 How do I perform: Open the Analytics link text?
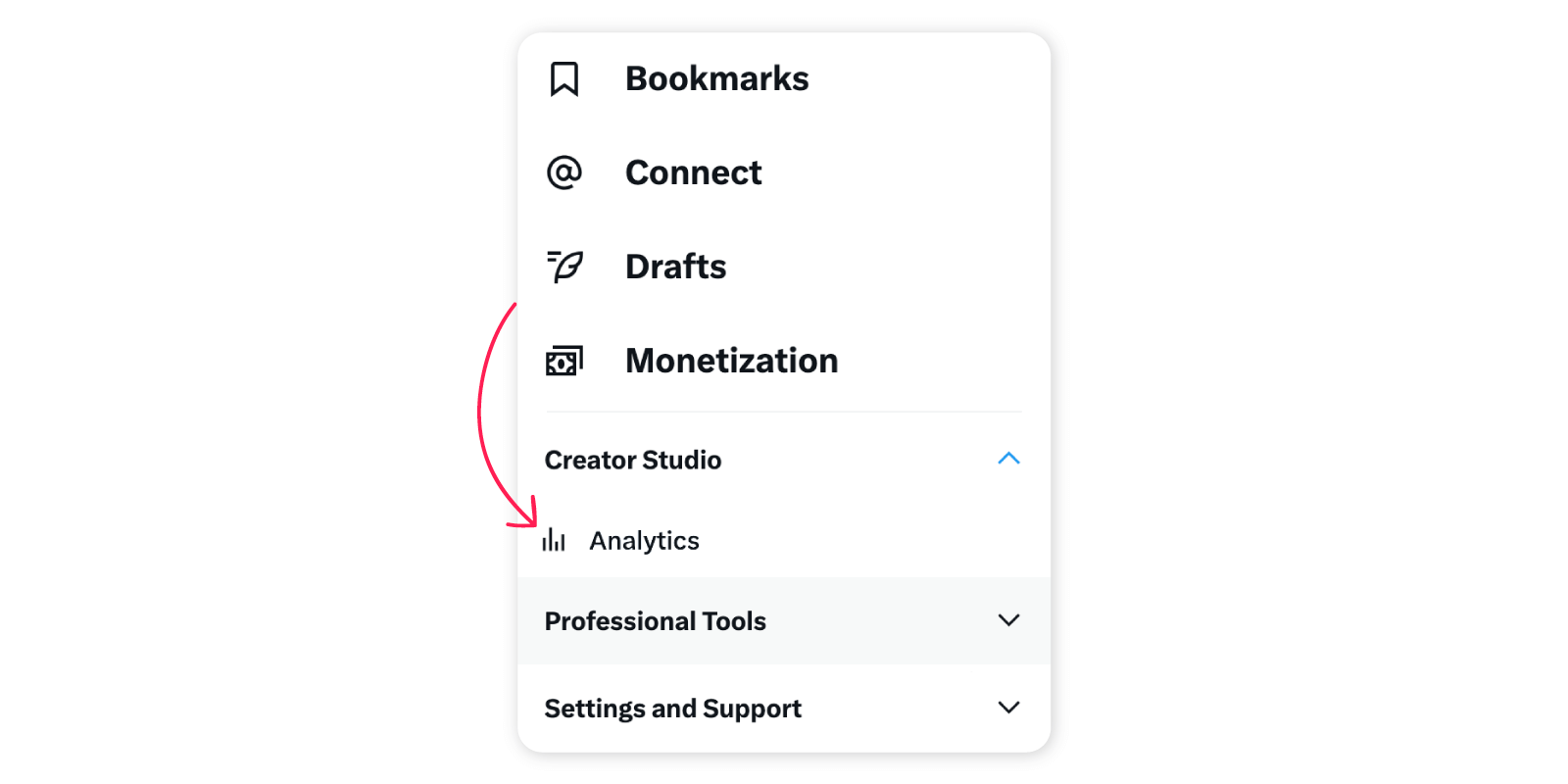pos(644,541)
